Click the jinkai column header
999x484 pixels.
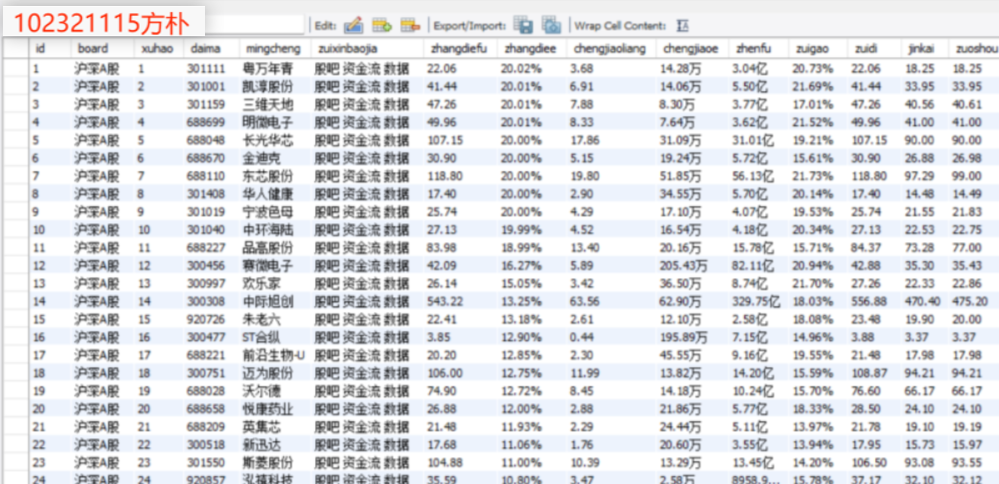point(924,48)
